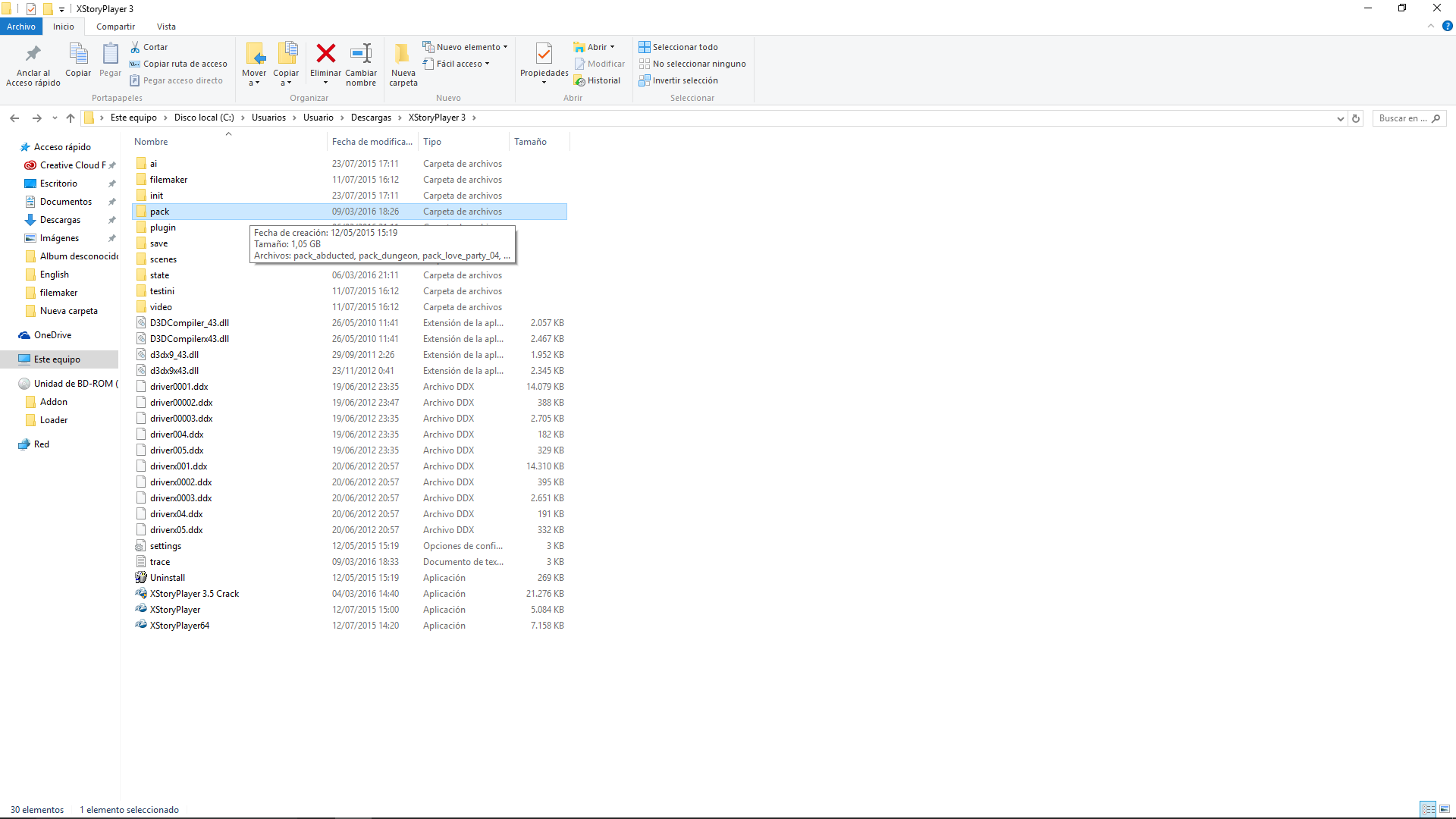Viewport: 1456px width, 819px height.
Task: Open the help question mark icon
Action: [1447, 26]
